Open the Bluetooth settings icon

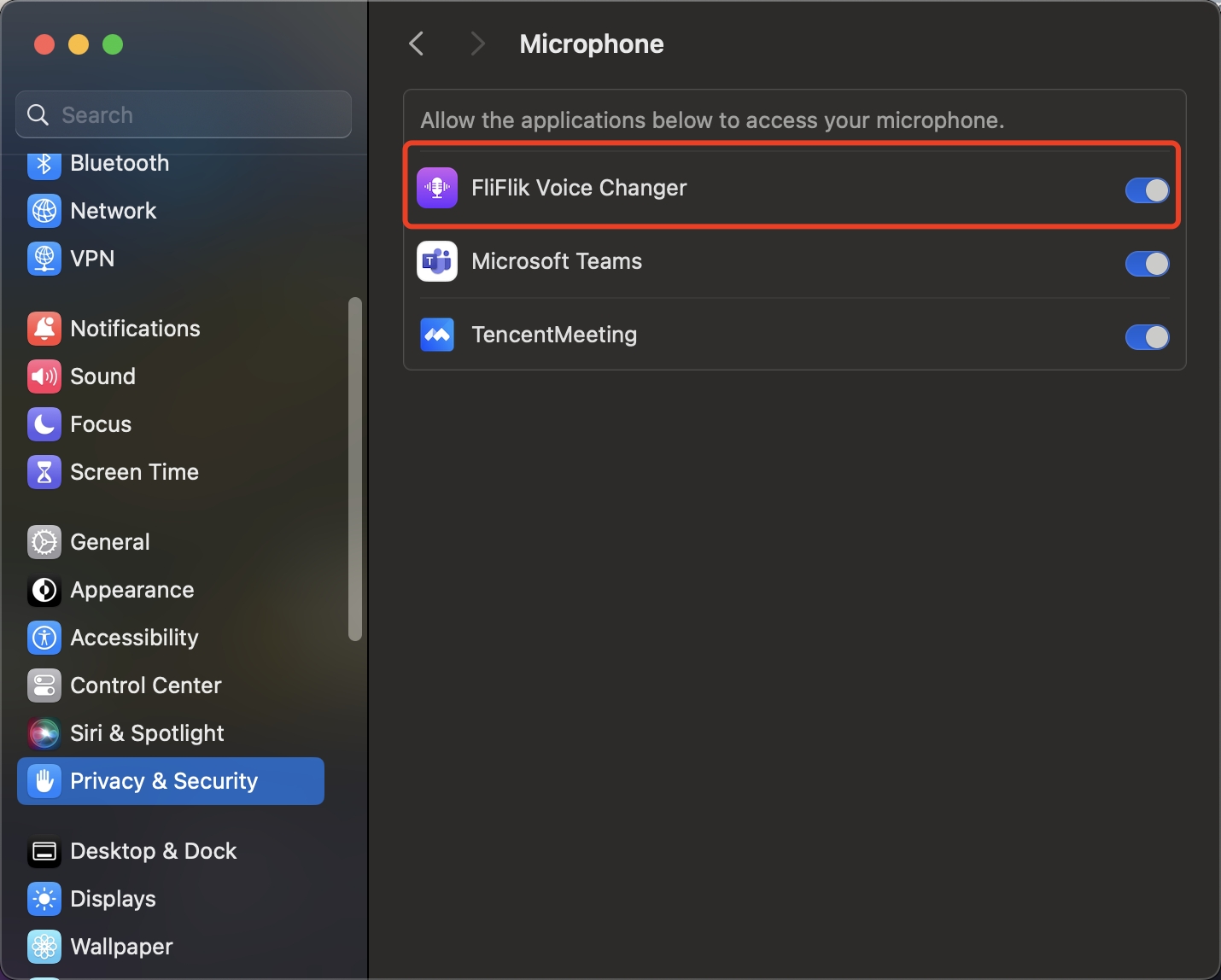44,163
